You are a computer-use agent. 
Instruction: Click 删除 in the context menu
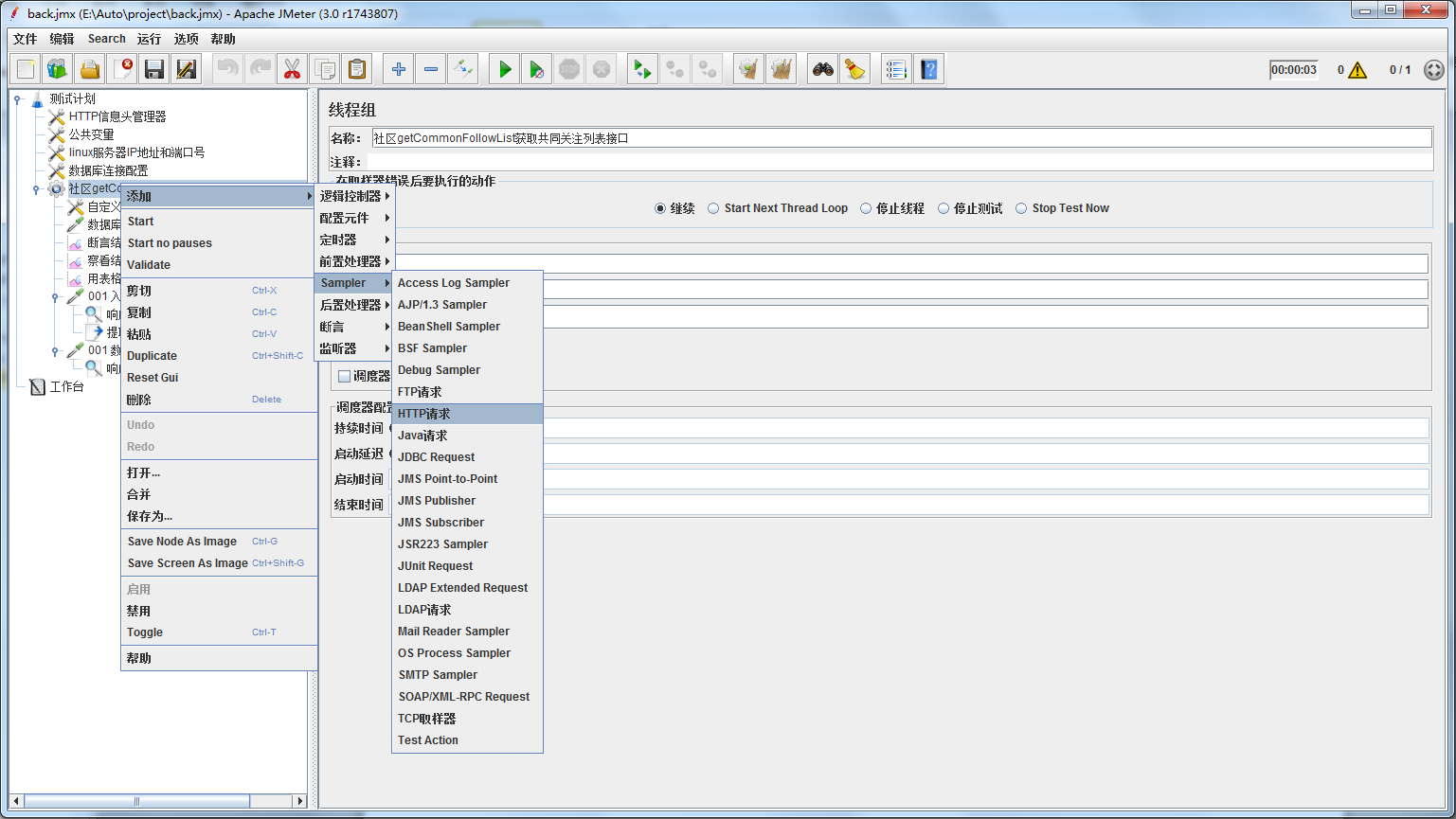click(219, 400)
